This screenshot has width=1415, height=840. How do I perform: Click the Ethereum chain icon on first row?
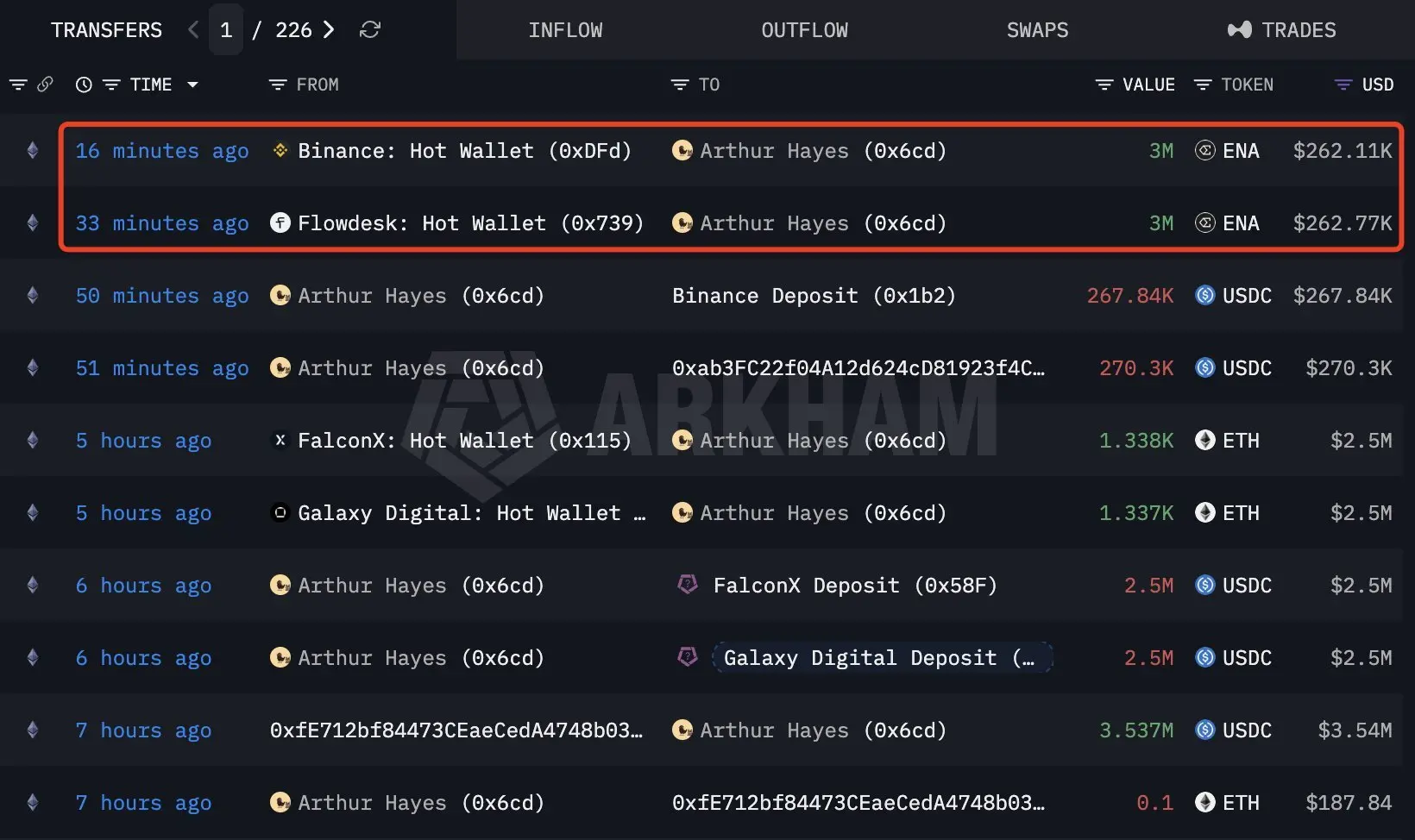[33, 151]
